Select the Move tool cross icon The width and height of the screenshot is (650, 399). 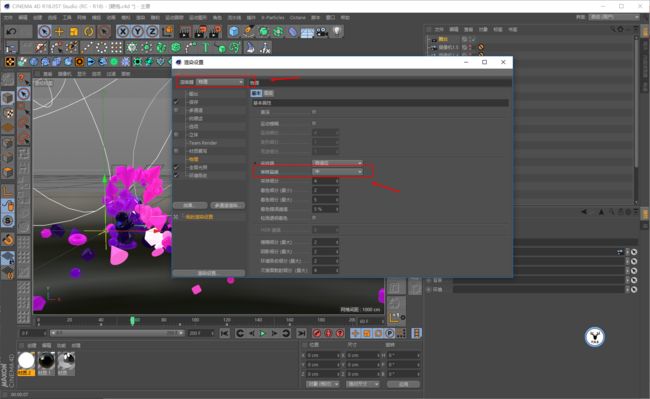pos(59,31)
